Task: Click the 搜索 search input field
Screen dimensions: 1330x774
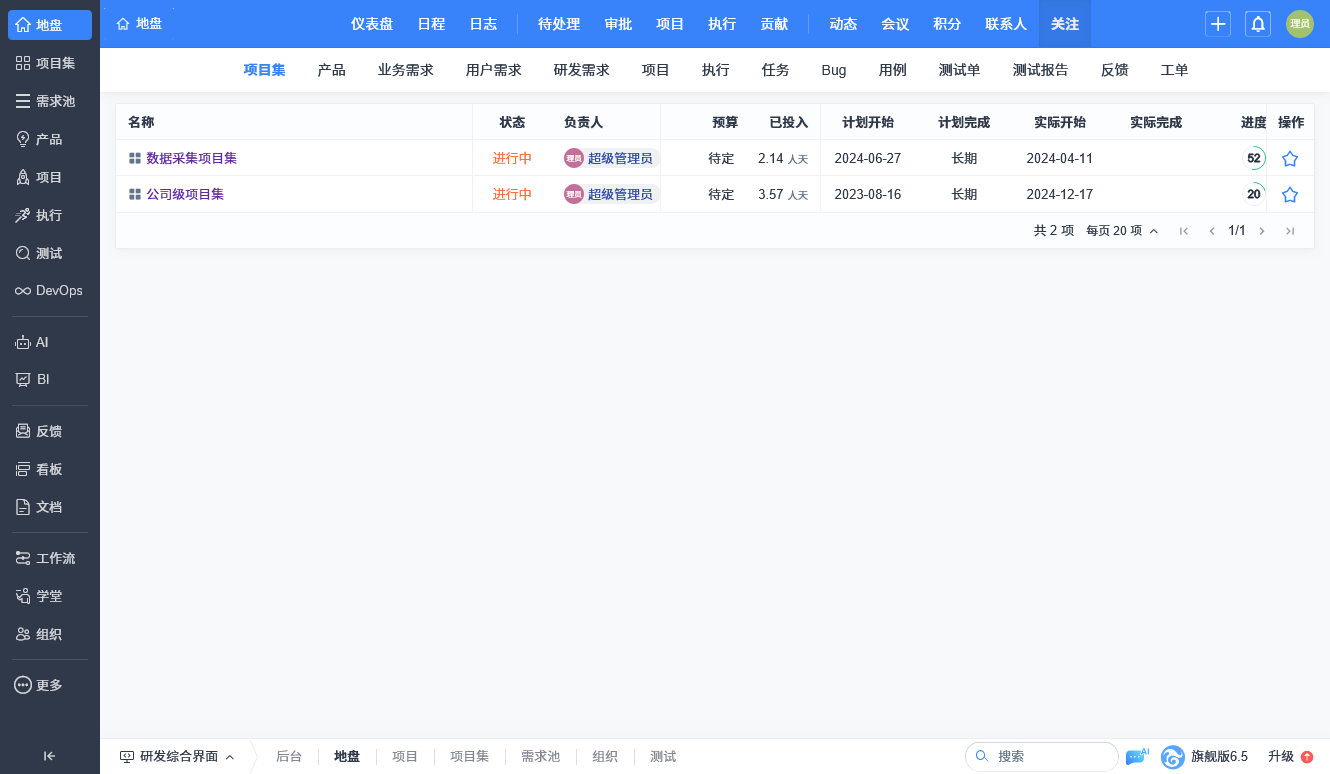Action: coord(1042,756)
